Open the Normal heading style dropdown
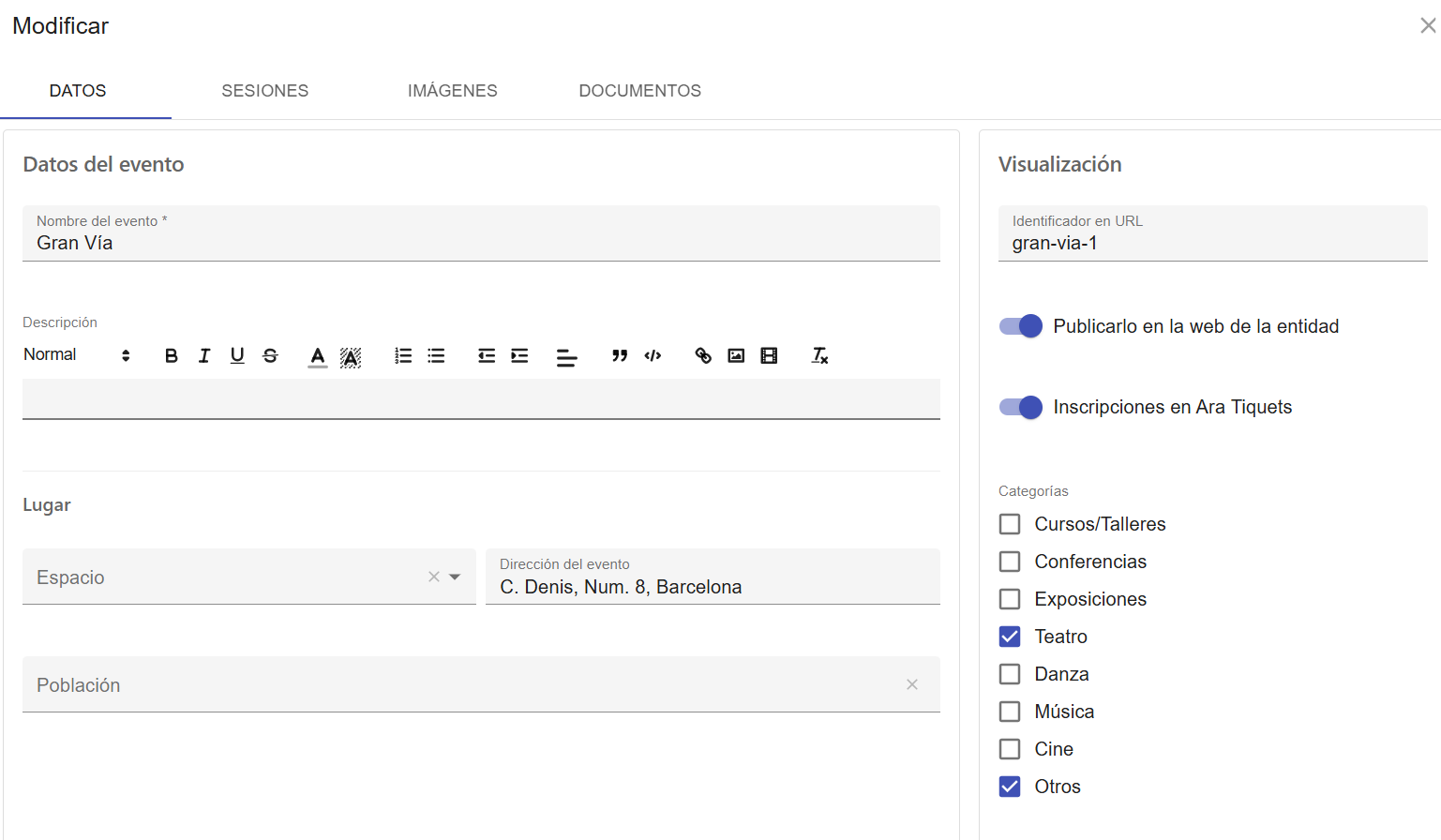Image resolution: width=1441 pixels, height=840 pixels. [77, 355]
